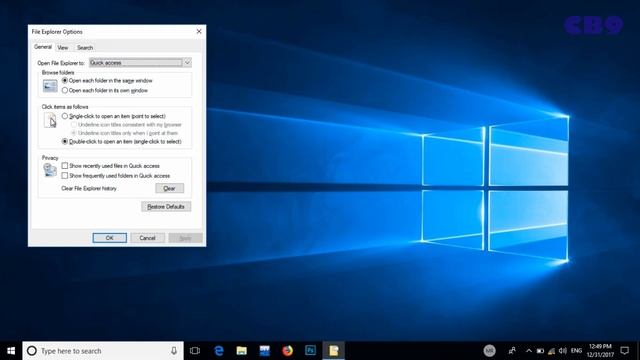Click the Cortana circle icon
This screenshot has height=360, width=640.
tap(31, 351)
